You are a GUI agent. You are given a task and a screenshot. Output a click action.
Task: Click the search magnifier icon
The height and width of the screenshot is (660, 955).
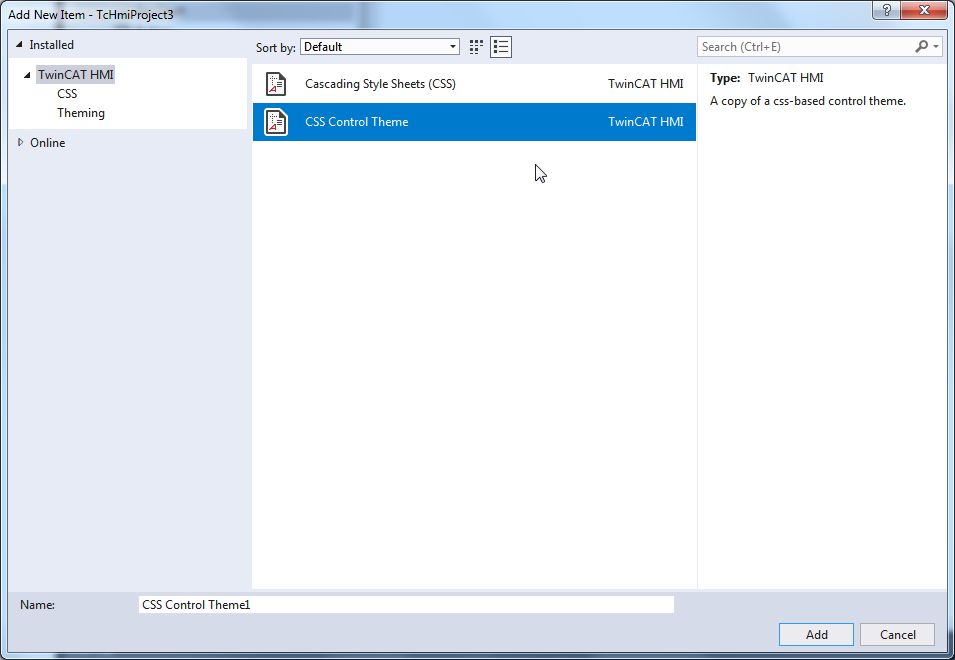922,46
